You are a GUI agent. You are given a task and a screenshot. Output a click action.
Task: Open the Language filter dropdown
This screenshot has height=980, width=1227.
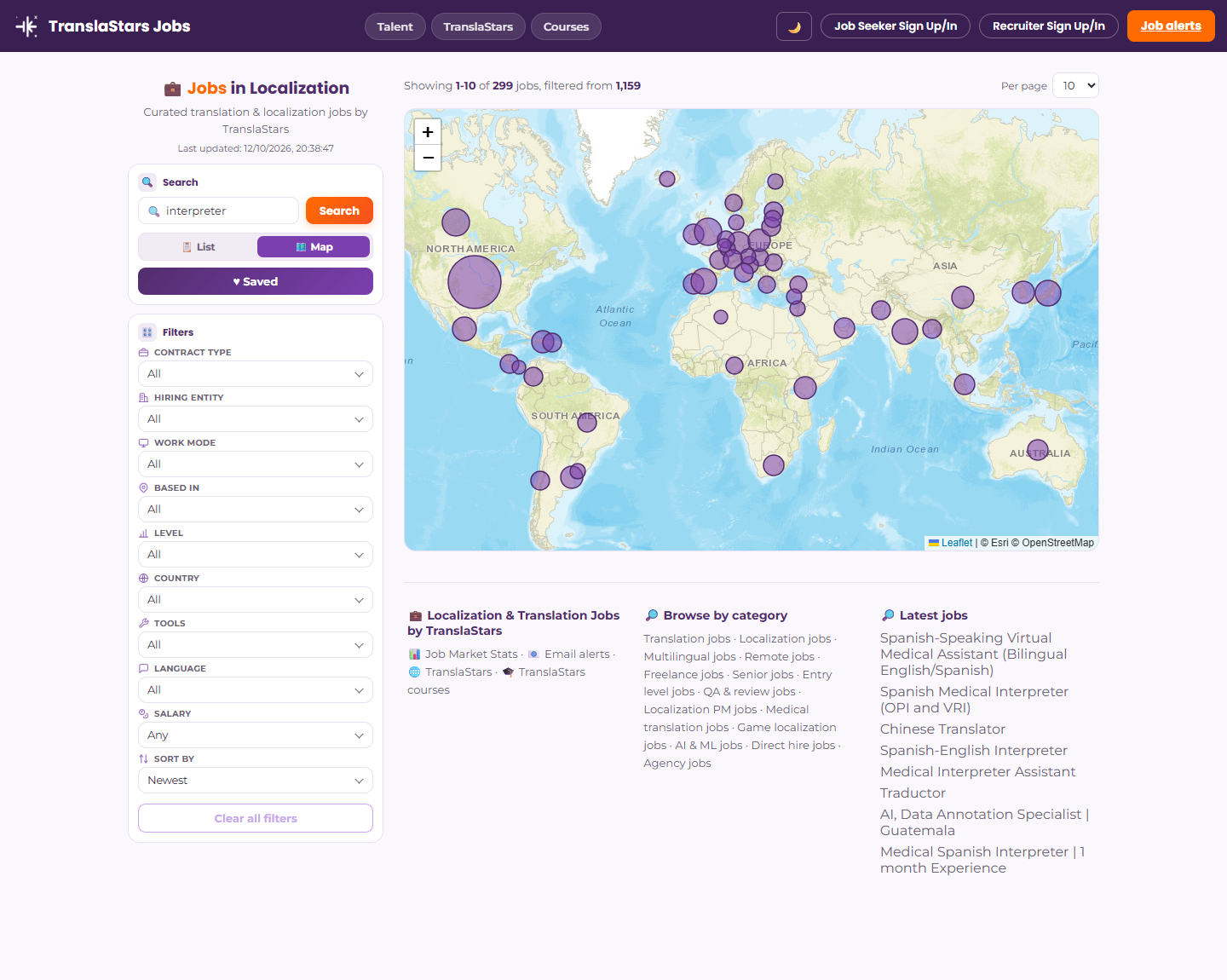click(256, 690)
